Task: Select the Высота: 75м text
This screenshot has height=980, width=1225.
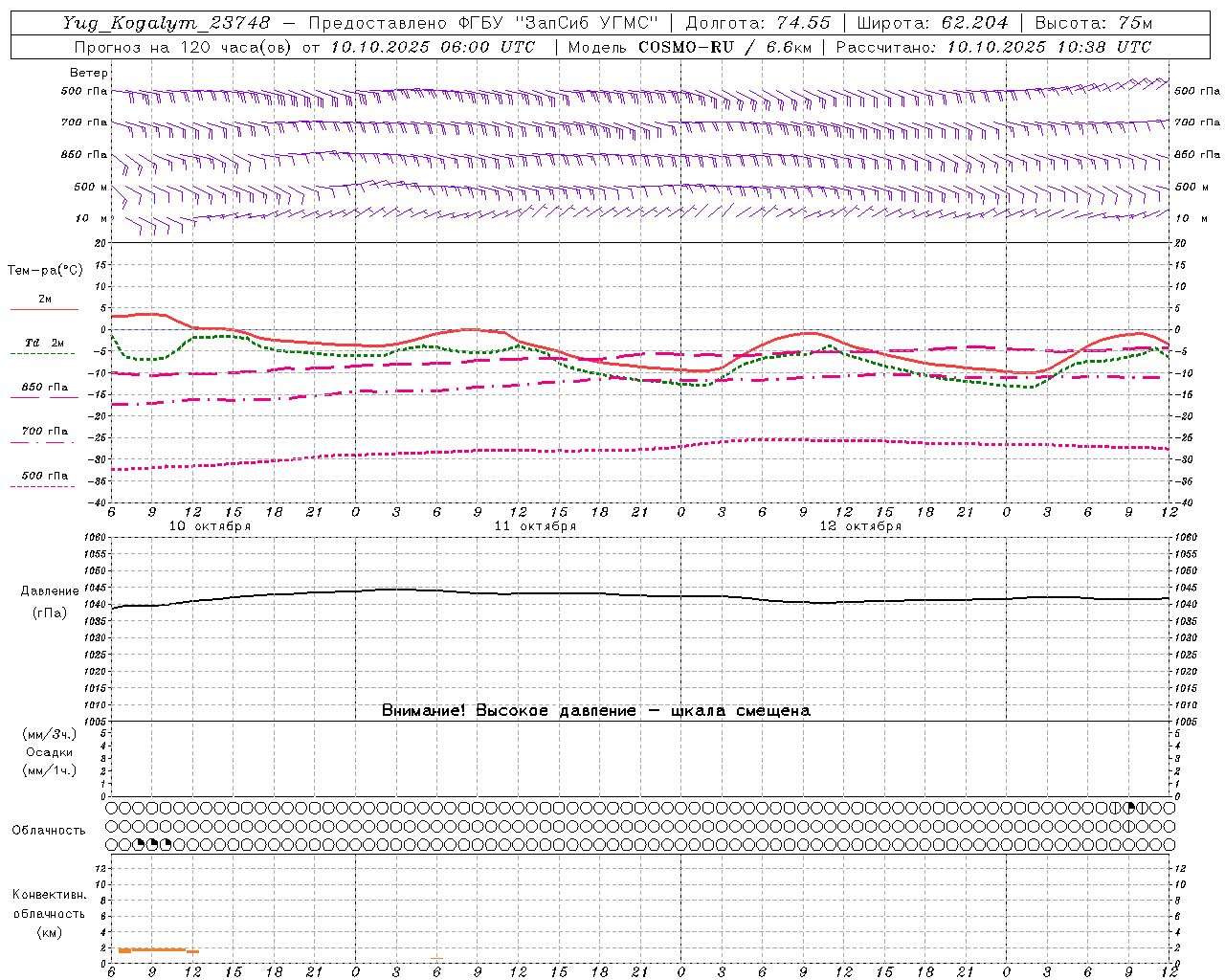Action: pyautogui.click(x=1094, y=23)
